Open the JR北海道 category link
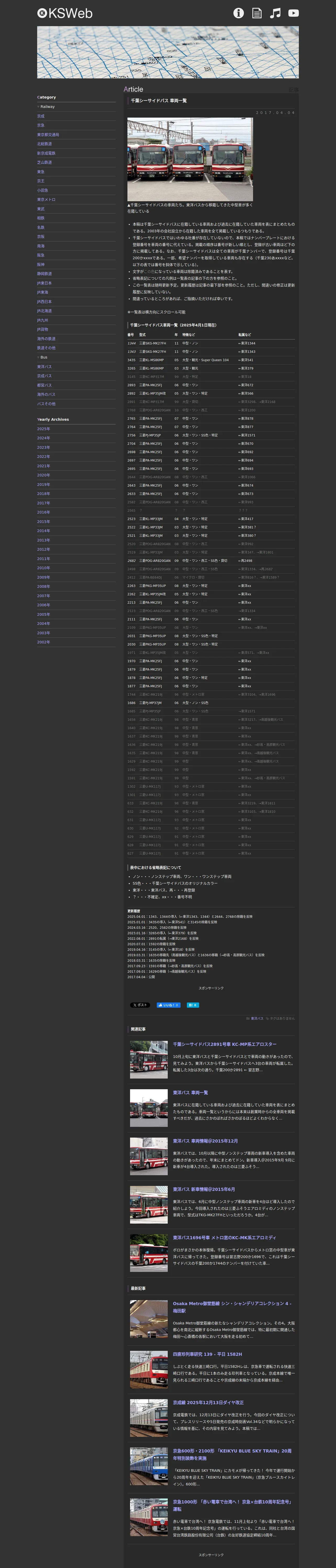Image resolution: width=336 pixels, height=1568 pixels. pos(44,311)
